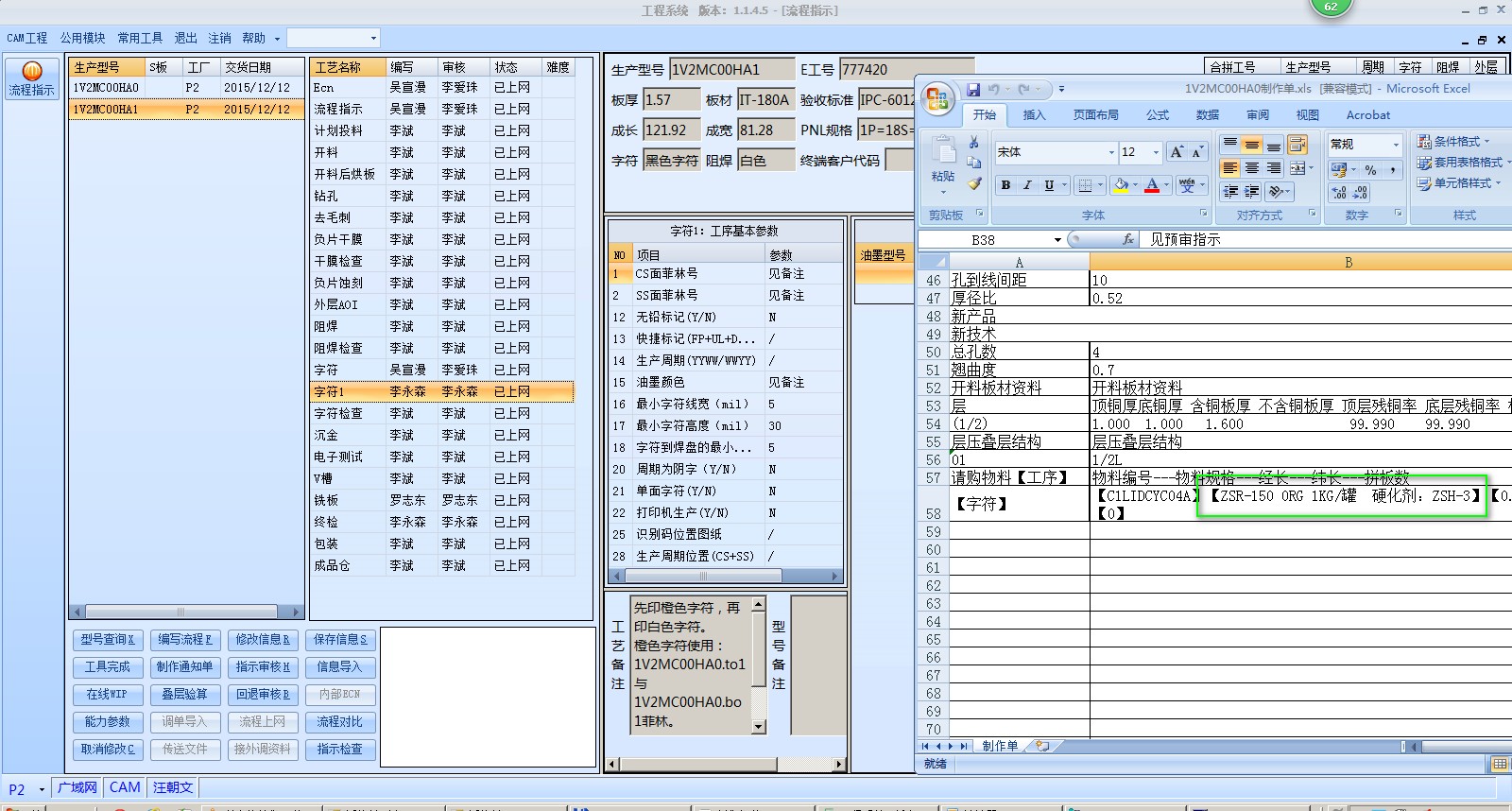1512x811 pixels.
Task: Open the 常用工具 menu
Action: coord(140,38)
